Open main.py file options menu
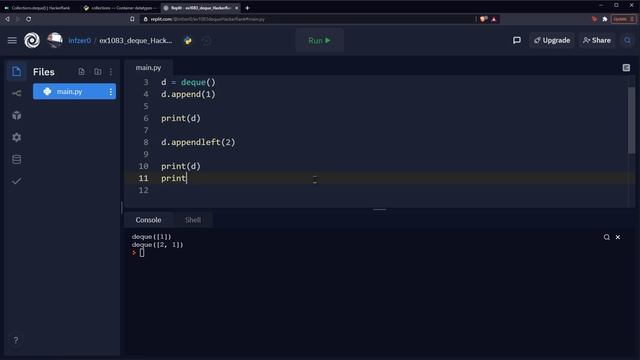640x360 pixels. 111,92
